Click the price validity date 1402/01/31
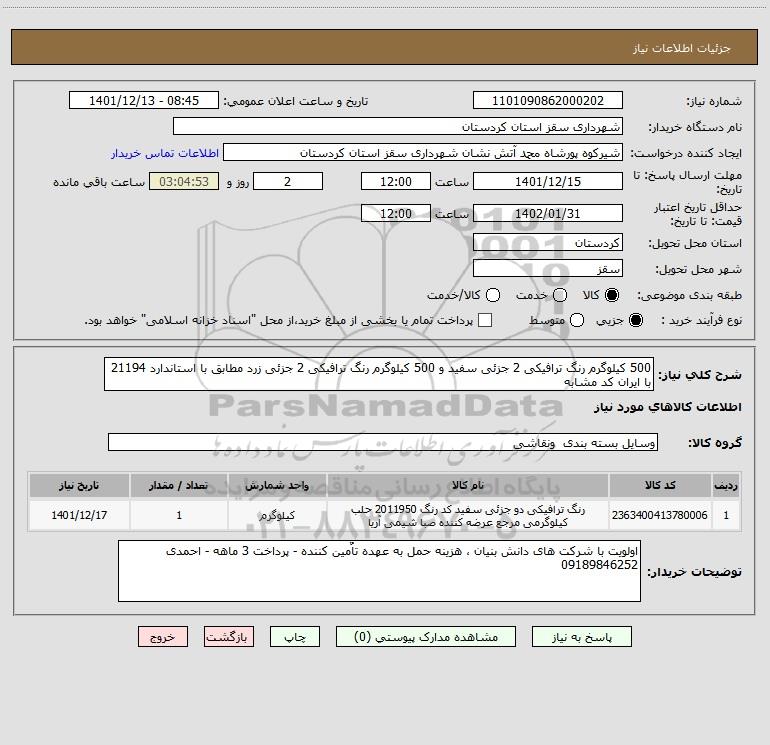 [548, 214]
